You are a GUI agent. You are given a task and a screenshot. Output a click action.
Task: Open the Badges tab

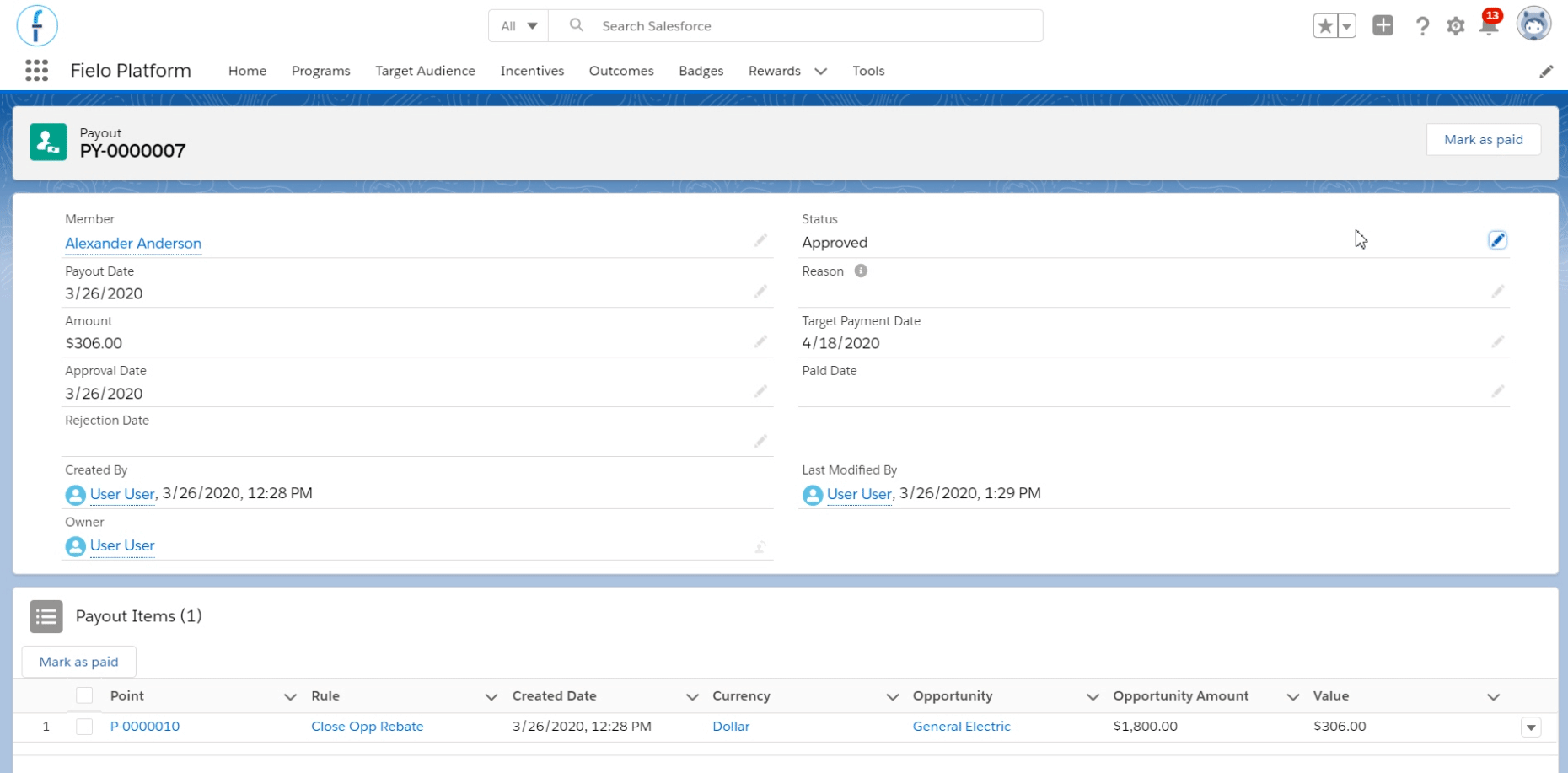tap(701, 71)
